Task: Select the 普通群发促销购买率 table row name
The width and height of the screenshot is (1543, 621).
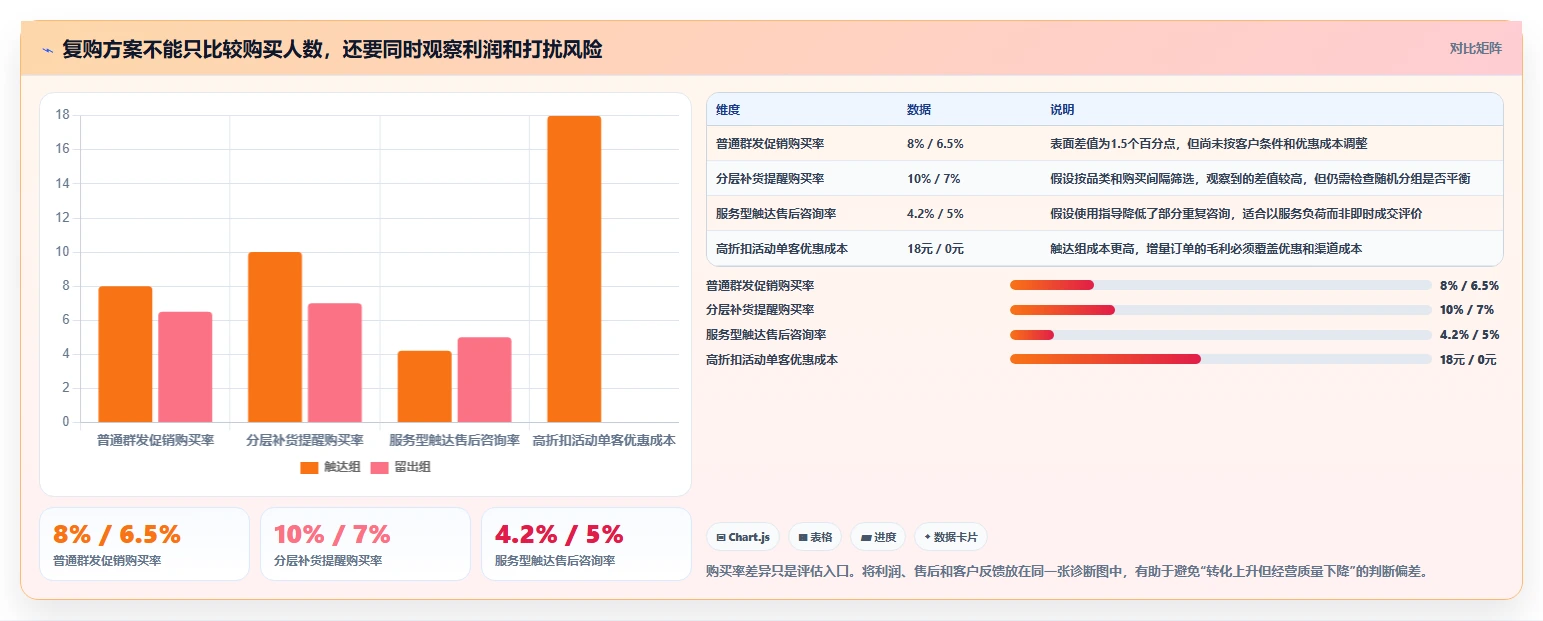Action: (x=770, y=143)
